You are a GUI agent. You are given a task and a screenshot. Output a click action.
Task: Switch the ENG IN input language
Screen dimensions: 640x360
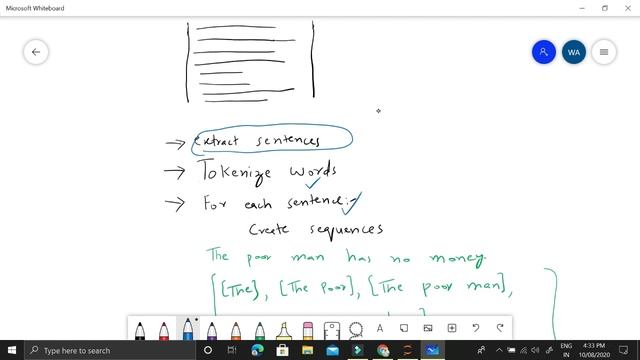(566, 350)
